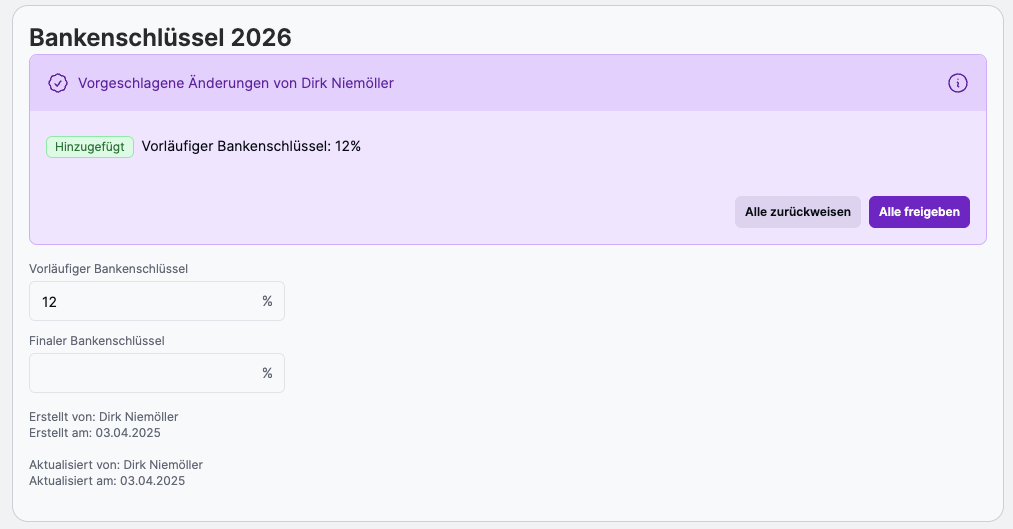Click the 'Finaler Bankenschlüssel' field label
Screen dimensions: 1013x529
coord(97,340)
